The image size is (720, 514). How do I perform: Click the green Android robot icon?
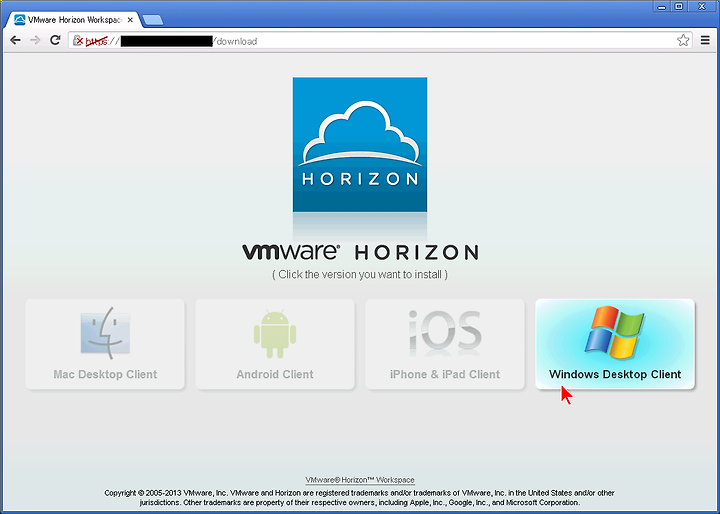pyautogui.click(x=275, y=334)
